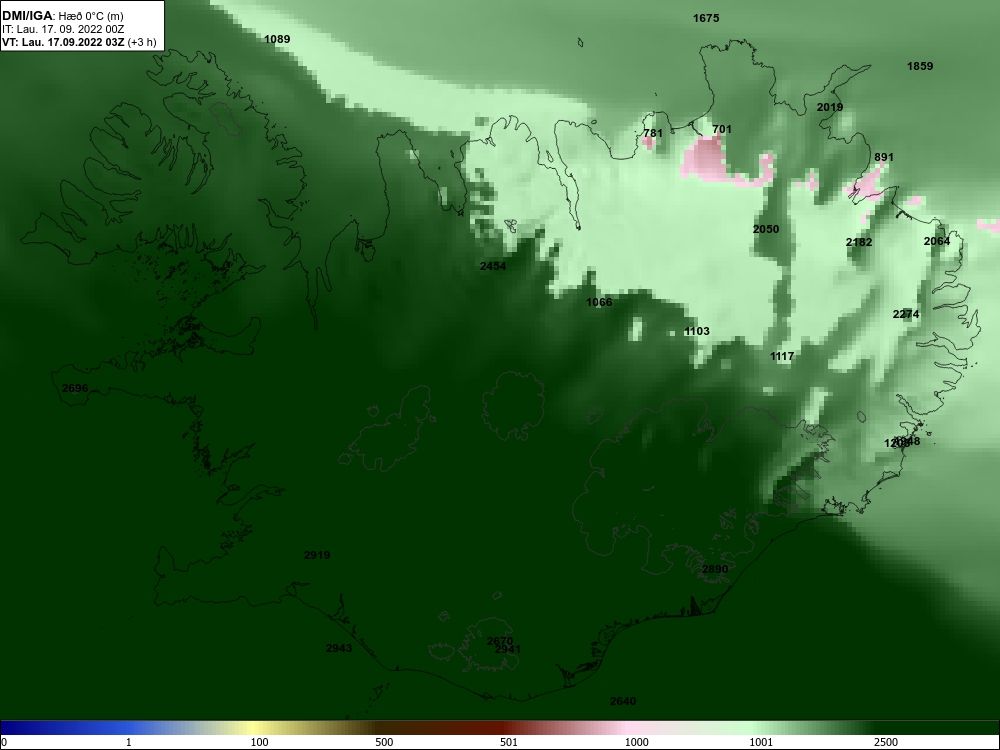1000x750 pixels.
Task: Click the legend label 0
Action: click(x=4, y=742)
